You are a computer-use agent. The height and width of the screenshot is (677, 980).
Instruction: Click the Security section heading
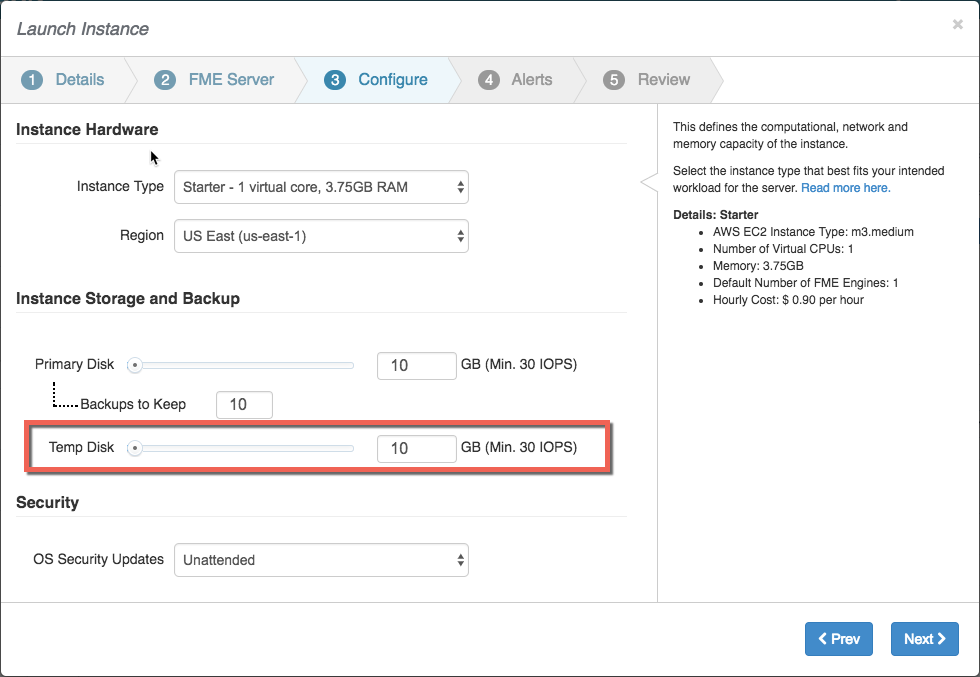click(48, 503)
